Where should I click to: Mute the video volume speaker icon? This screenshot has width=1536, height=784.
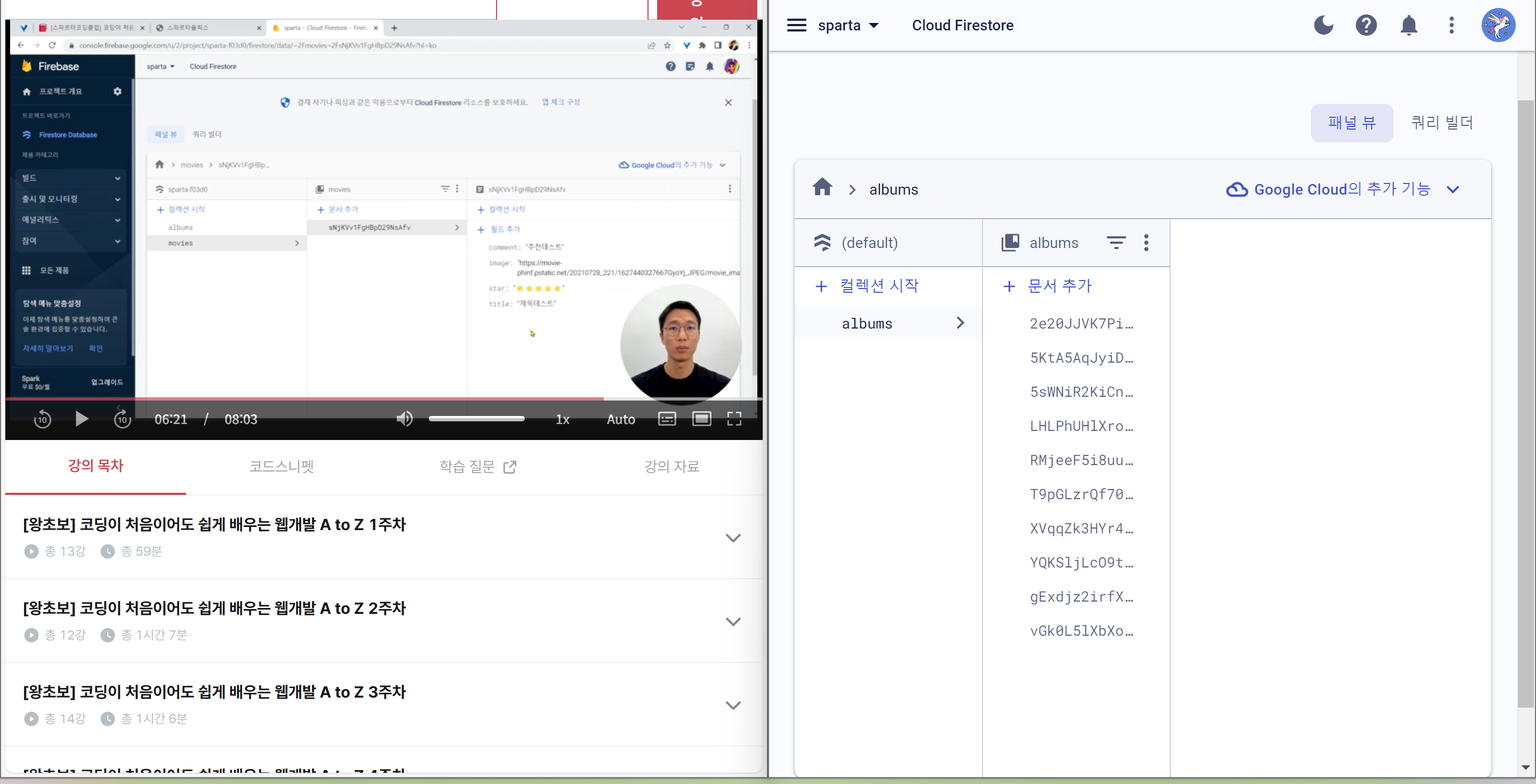coord(404,419)
